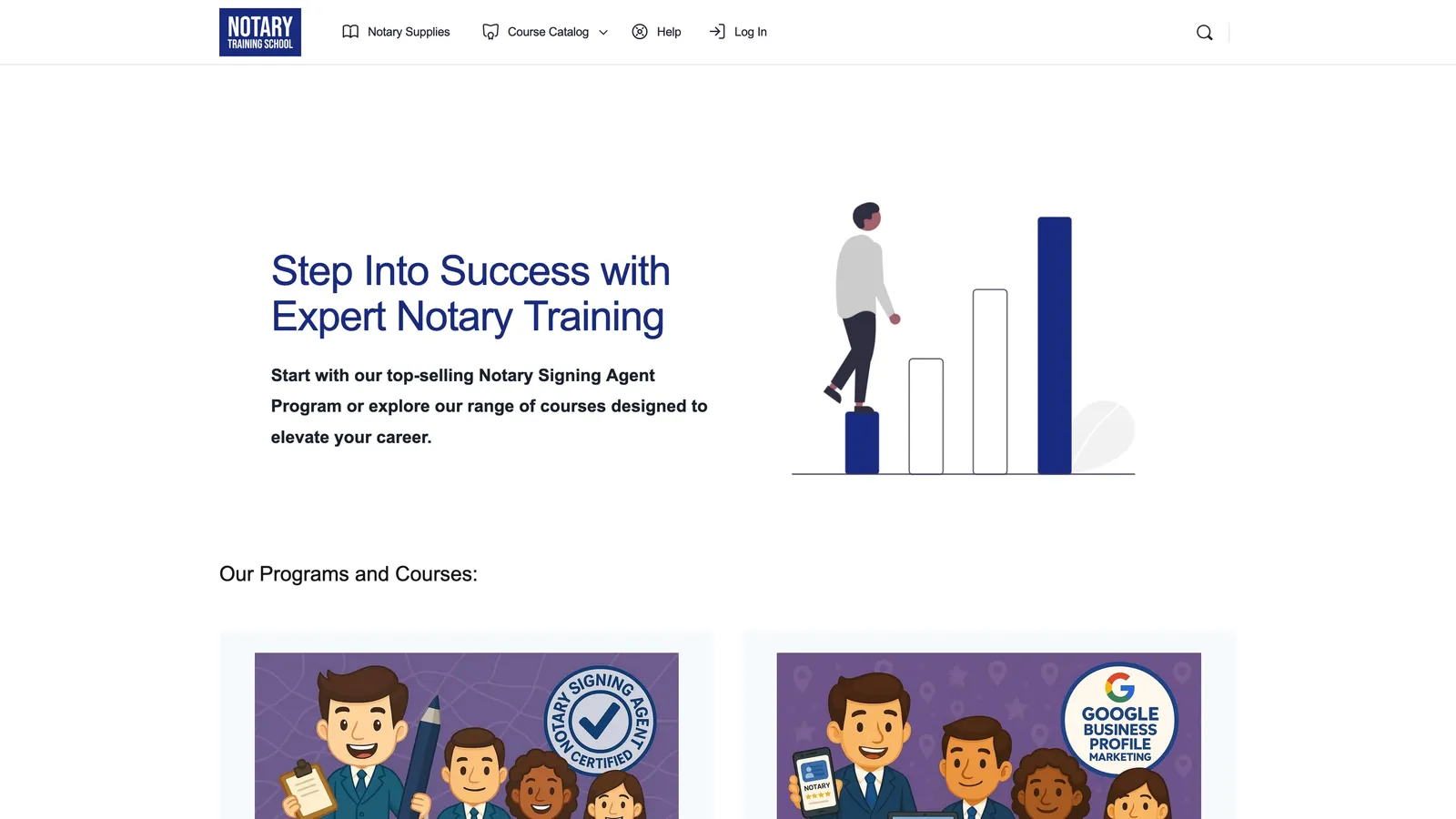Click the Google Business Profile Marketing badge
The height and width of the screenshot is (819, 1456).
pos(1119,720)
